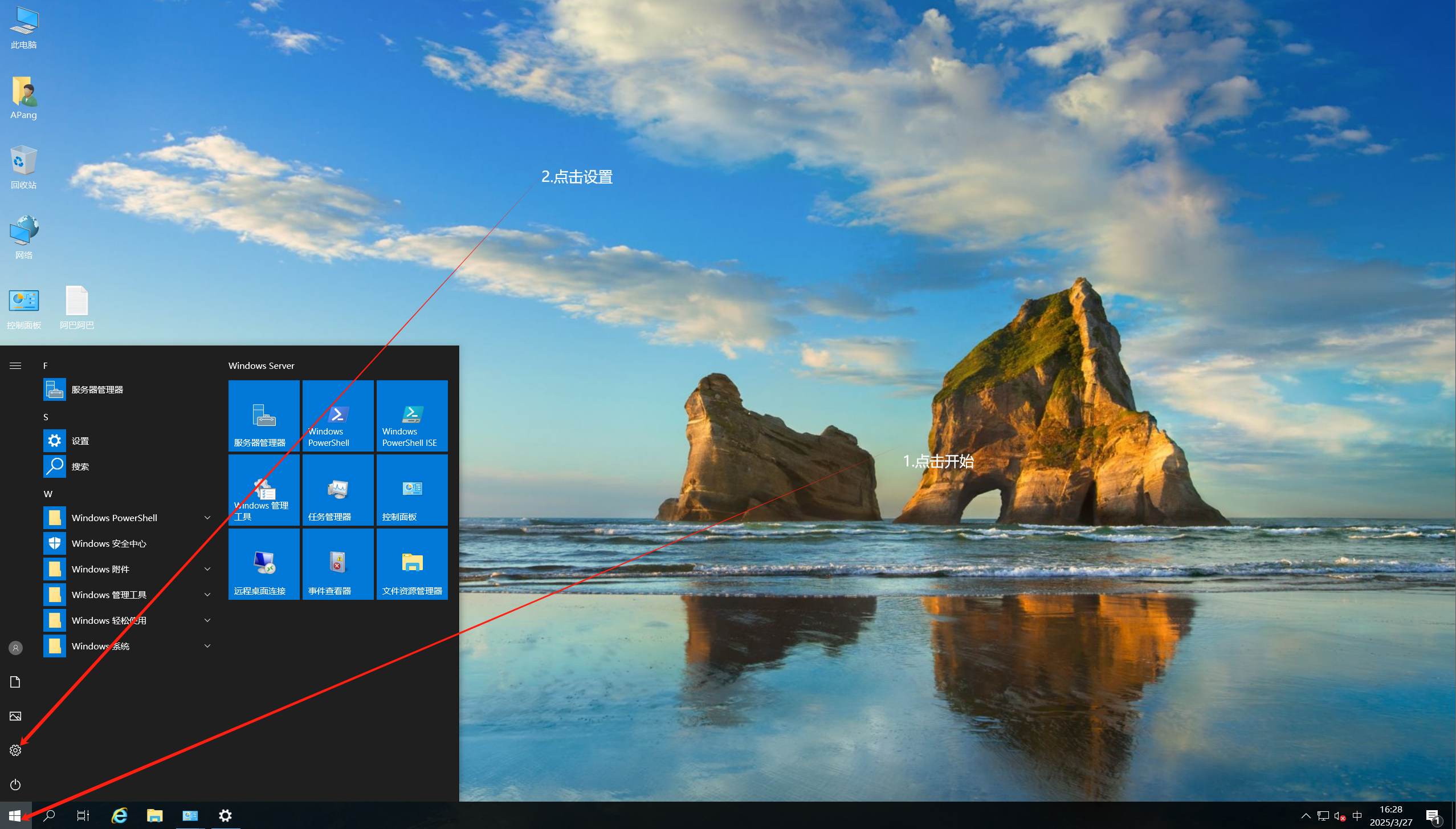
Task: Launch the Task Manager tile
Action: coord(338,490)
